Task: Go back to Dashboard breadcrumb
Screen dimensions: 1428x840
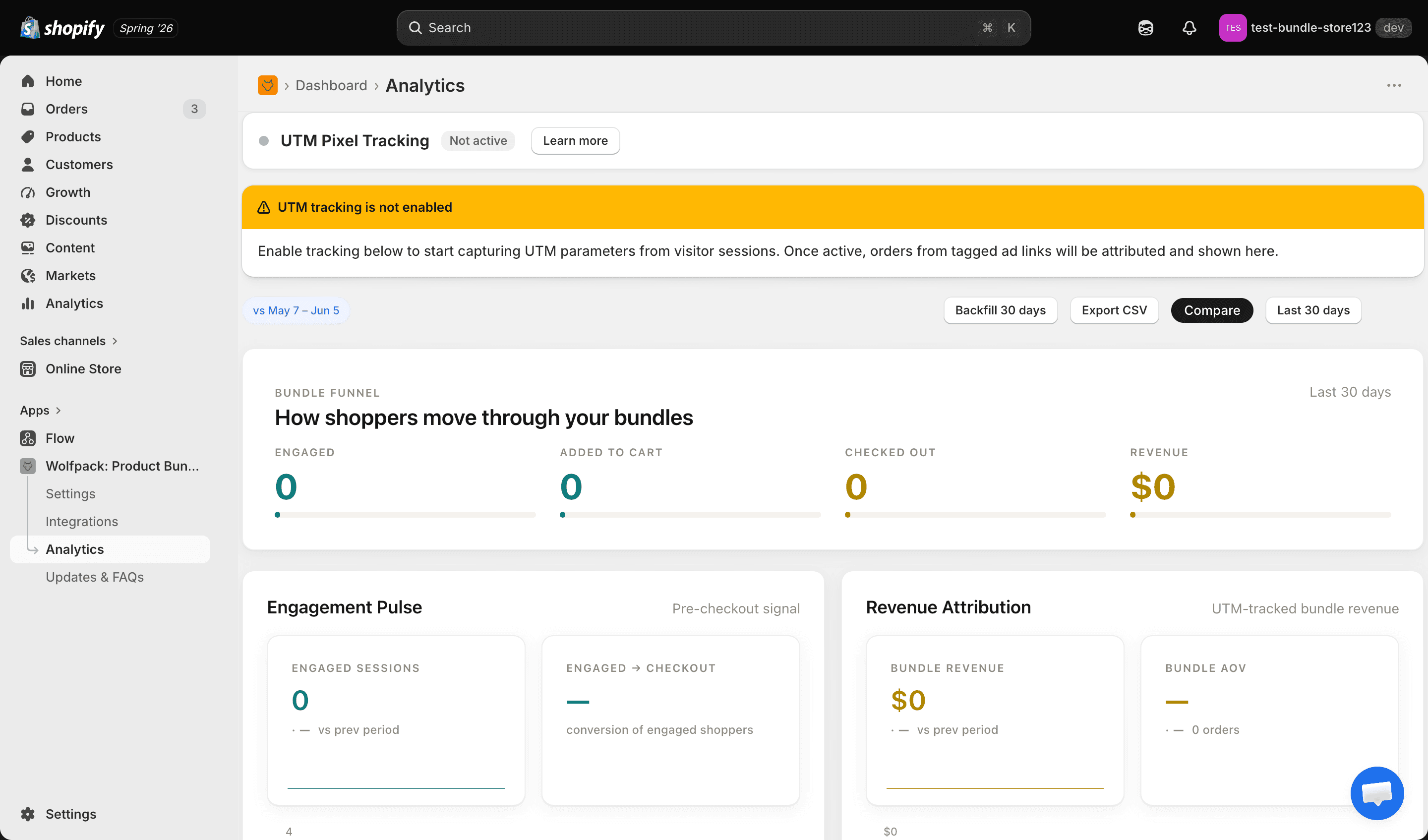Action: (332, 85)
